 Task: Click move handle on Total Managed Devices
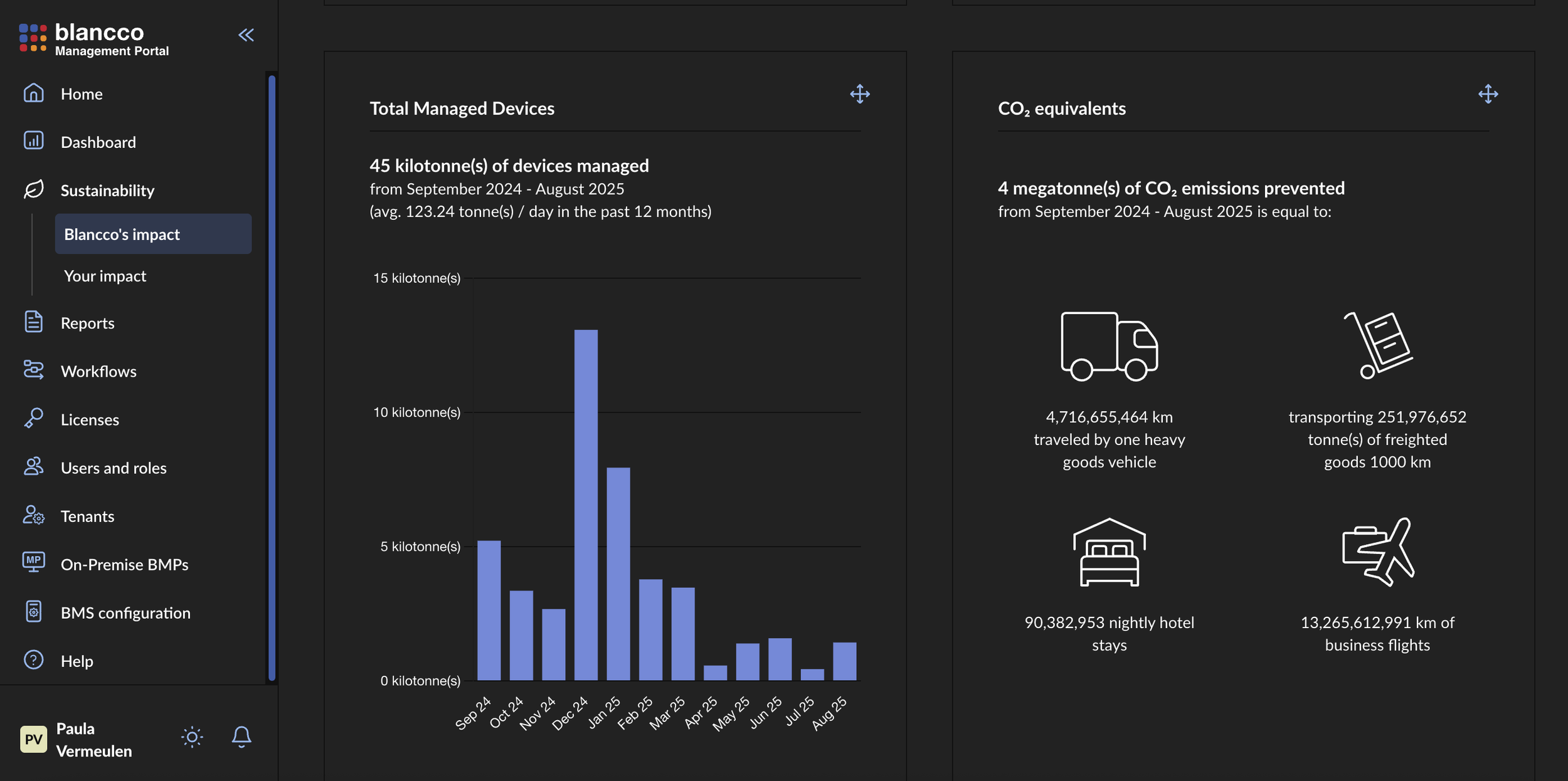[860, 95]
